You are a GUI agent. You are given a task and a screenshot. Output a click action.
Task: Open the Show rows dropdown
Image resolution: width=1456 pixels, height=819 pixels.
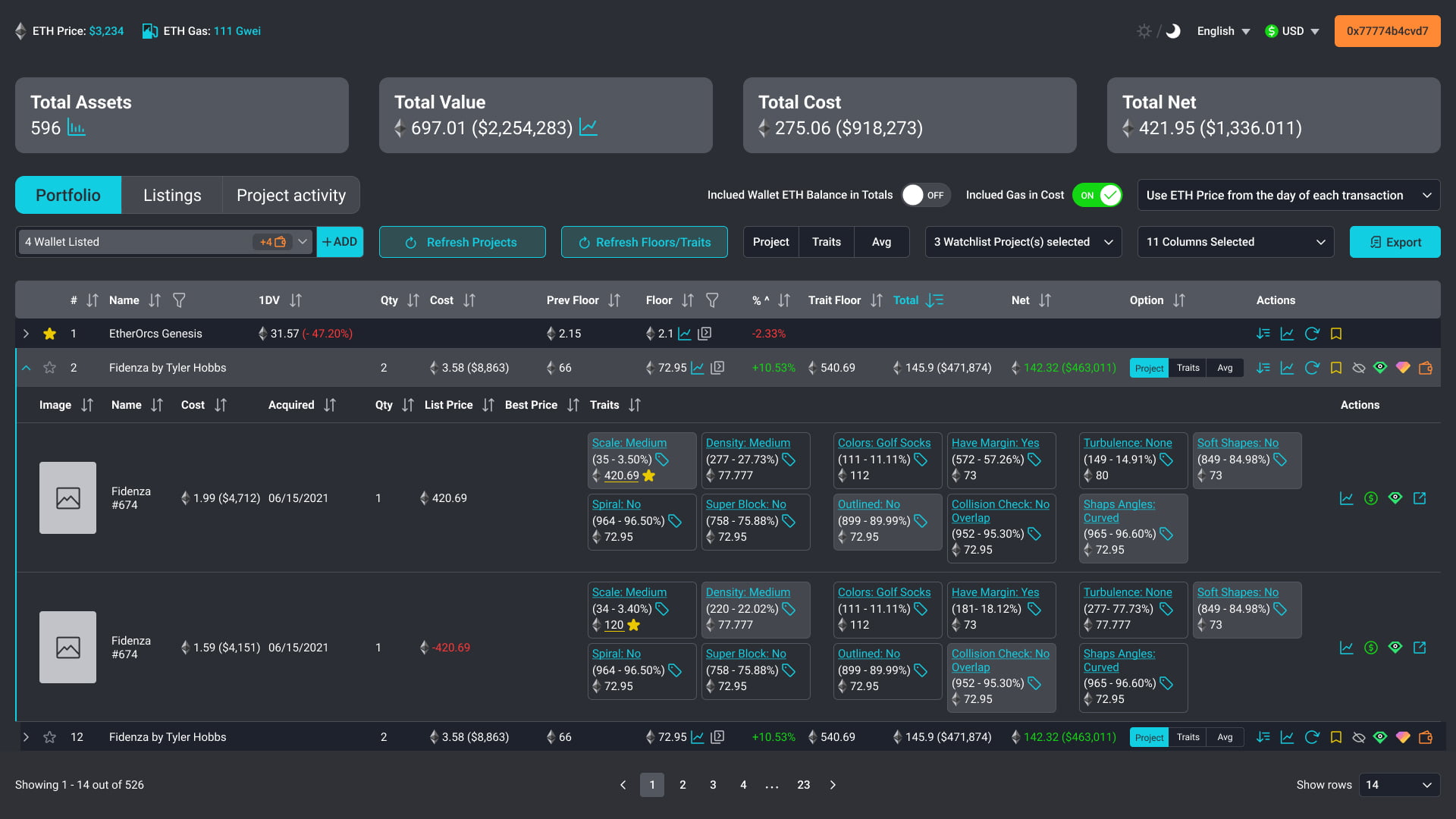pyautogui.click(x=1399, y=785)
